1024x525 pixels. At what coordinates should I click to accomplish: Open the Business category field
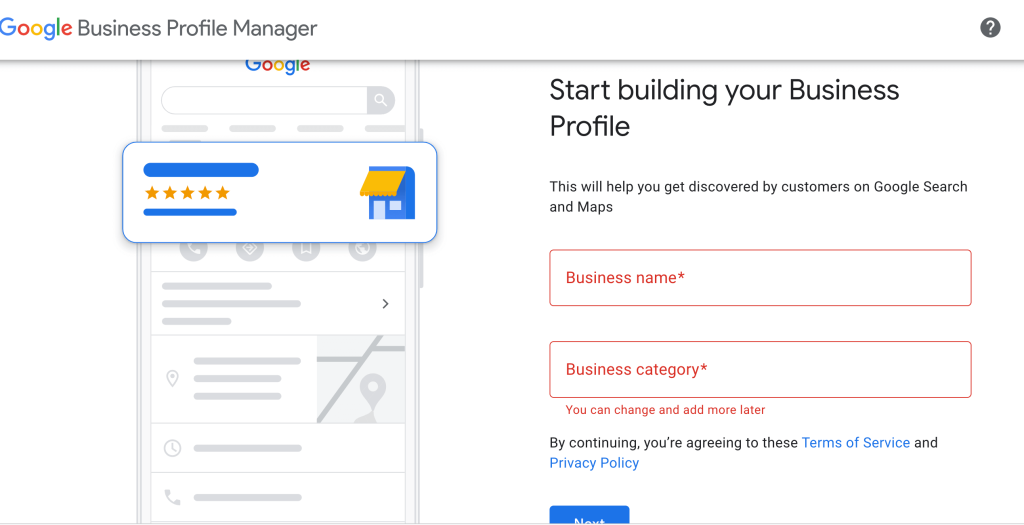[760, 370]
